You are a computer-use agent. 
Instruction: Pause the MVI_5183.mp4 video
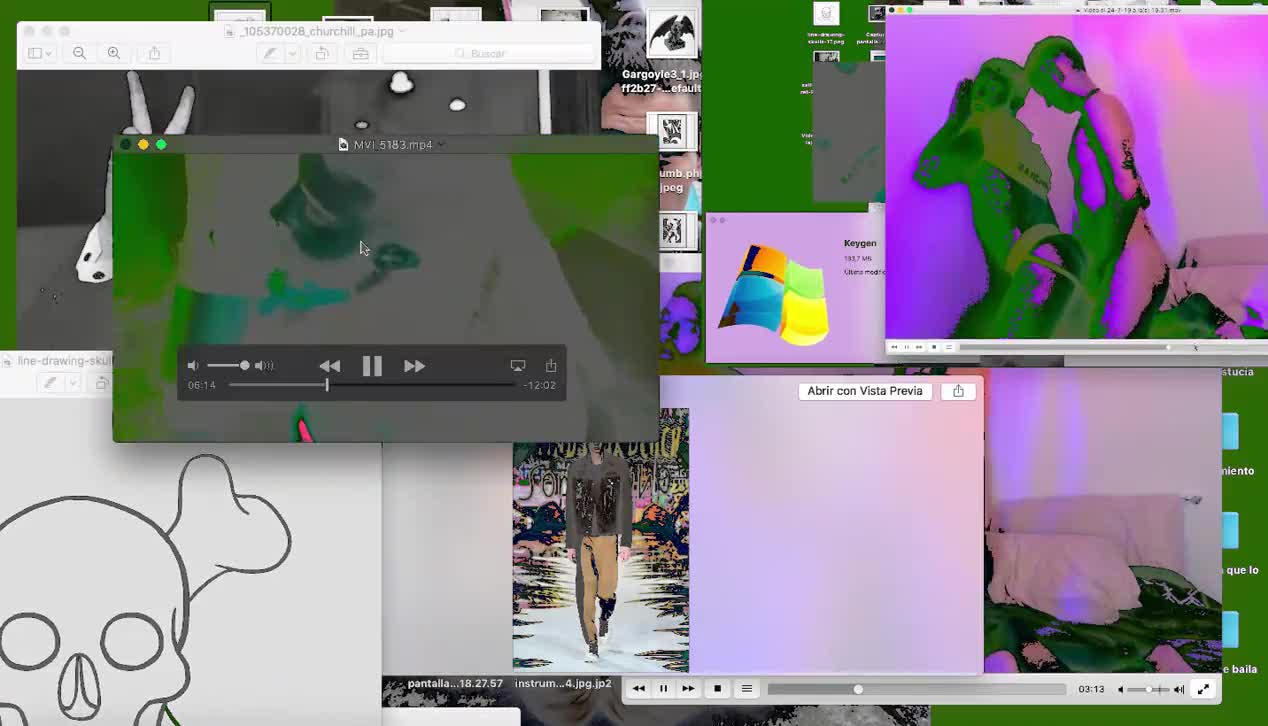coord(371,366)
